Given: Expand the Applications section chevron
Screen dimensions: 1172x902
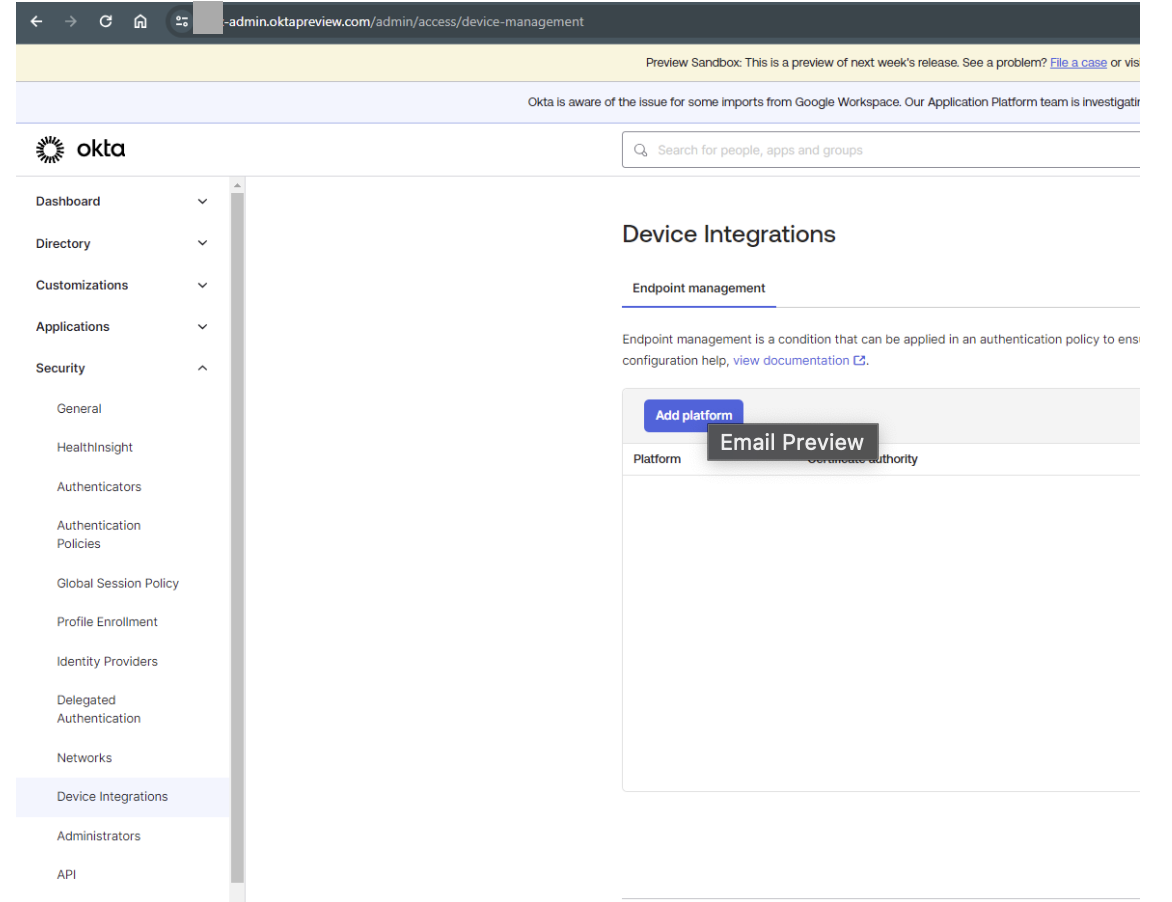Looking at the screenshot, I should click(203, 327).
